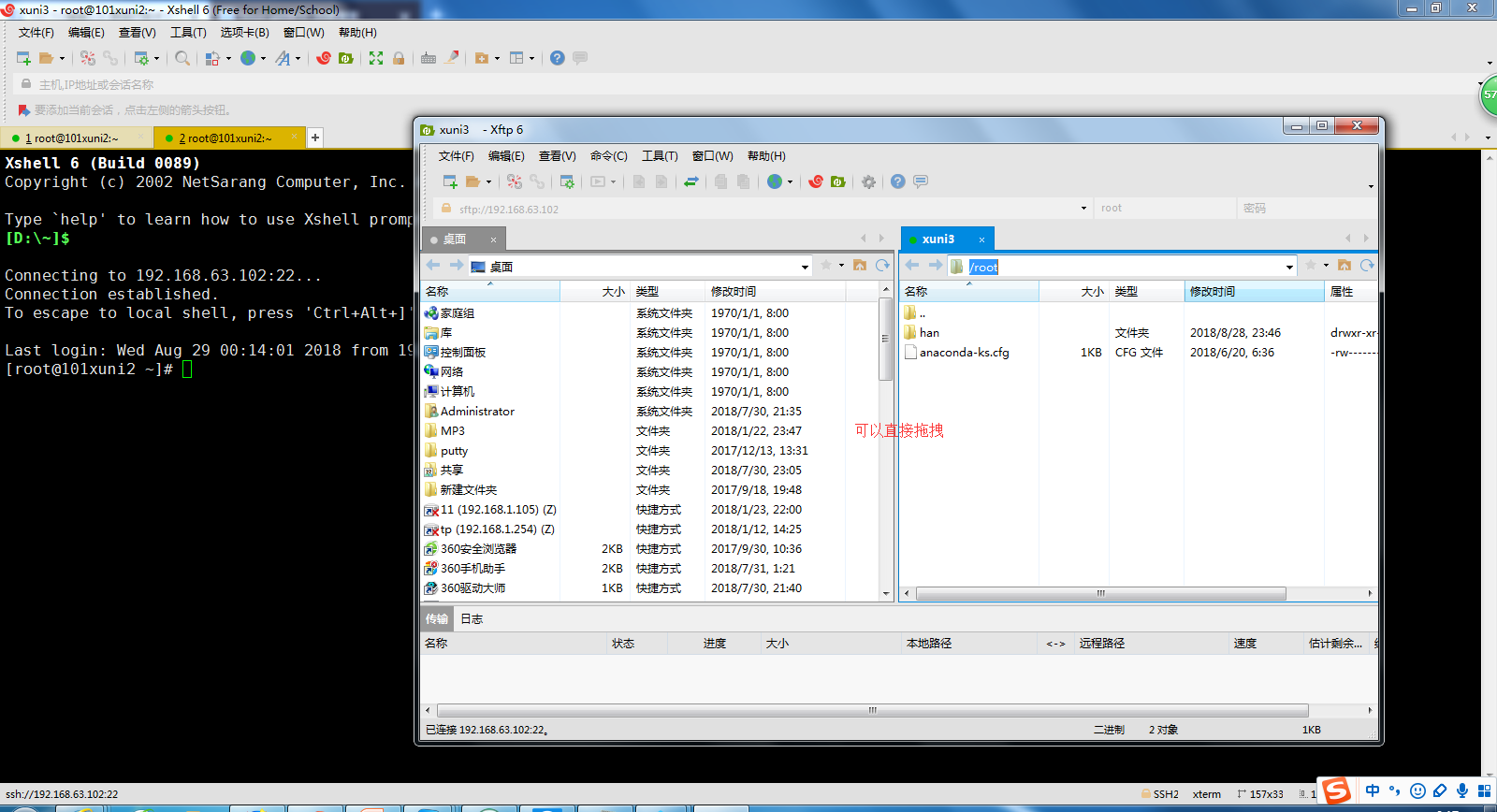Open 命令(C) menu in Xftp
Screen dimensions: 1497x812
[608, 156]
